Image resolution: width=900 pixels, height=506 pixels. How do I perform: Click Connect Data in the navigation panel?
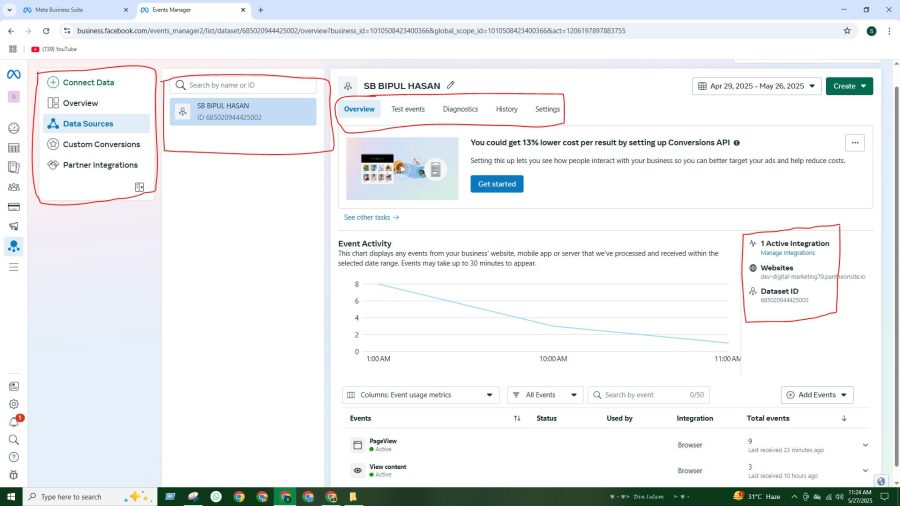point(88,83)
